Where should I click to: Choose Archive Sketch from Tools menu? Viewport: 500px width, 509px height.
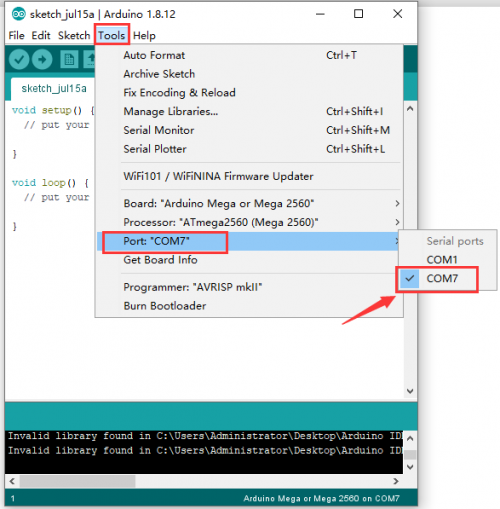click(x=249, y=74)
